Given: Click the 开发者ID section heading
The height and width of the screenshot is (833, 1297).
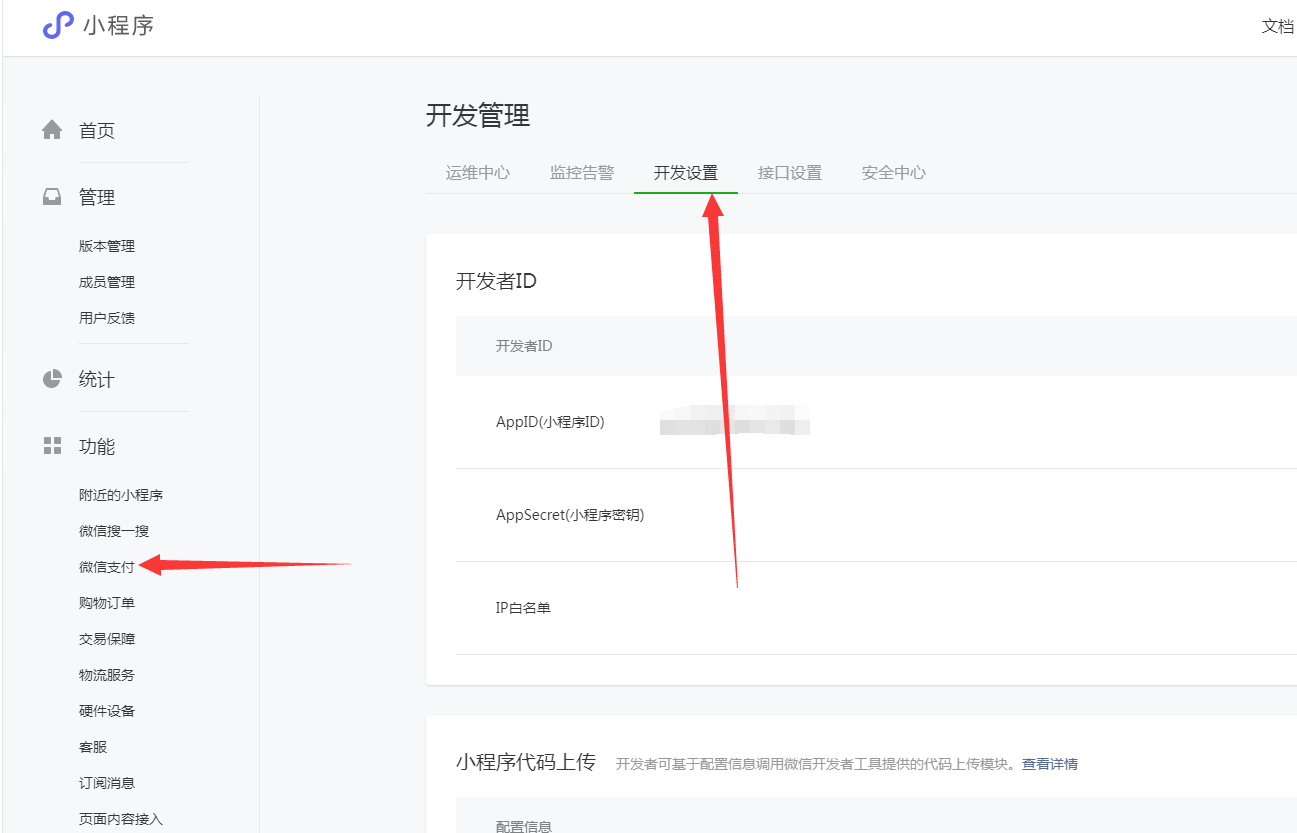Looking at the screenshot, I should (496, 281).
